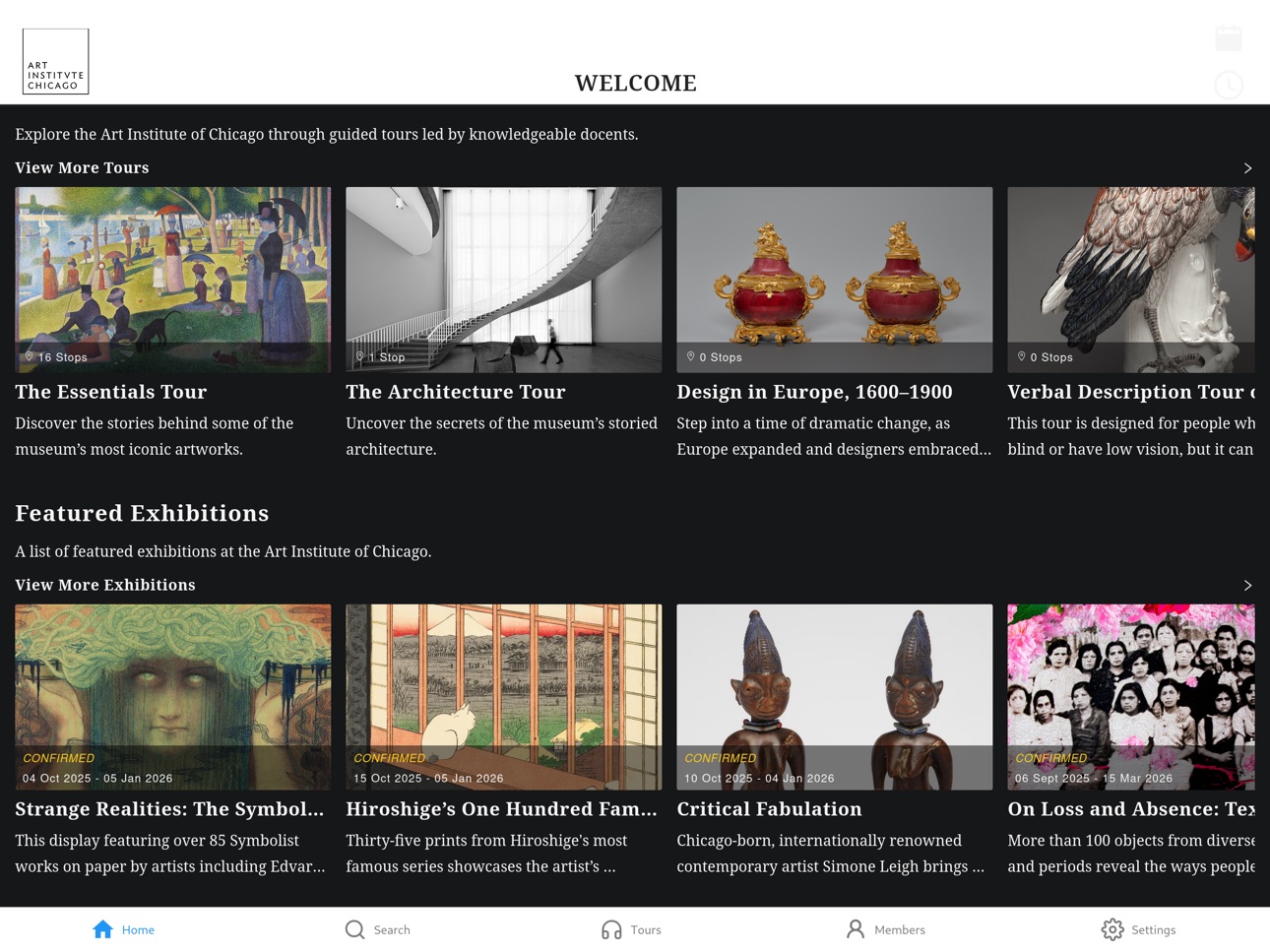1270x952 pixels.
Task: Open Strange Realities exhibition image
Action: pos(173,697)
